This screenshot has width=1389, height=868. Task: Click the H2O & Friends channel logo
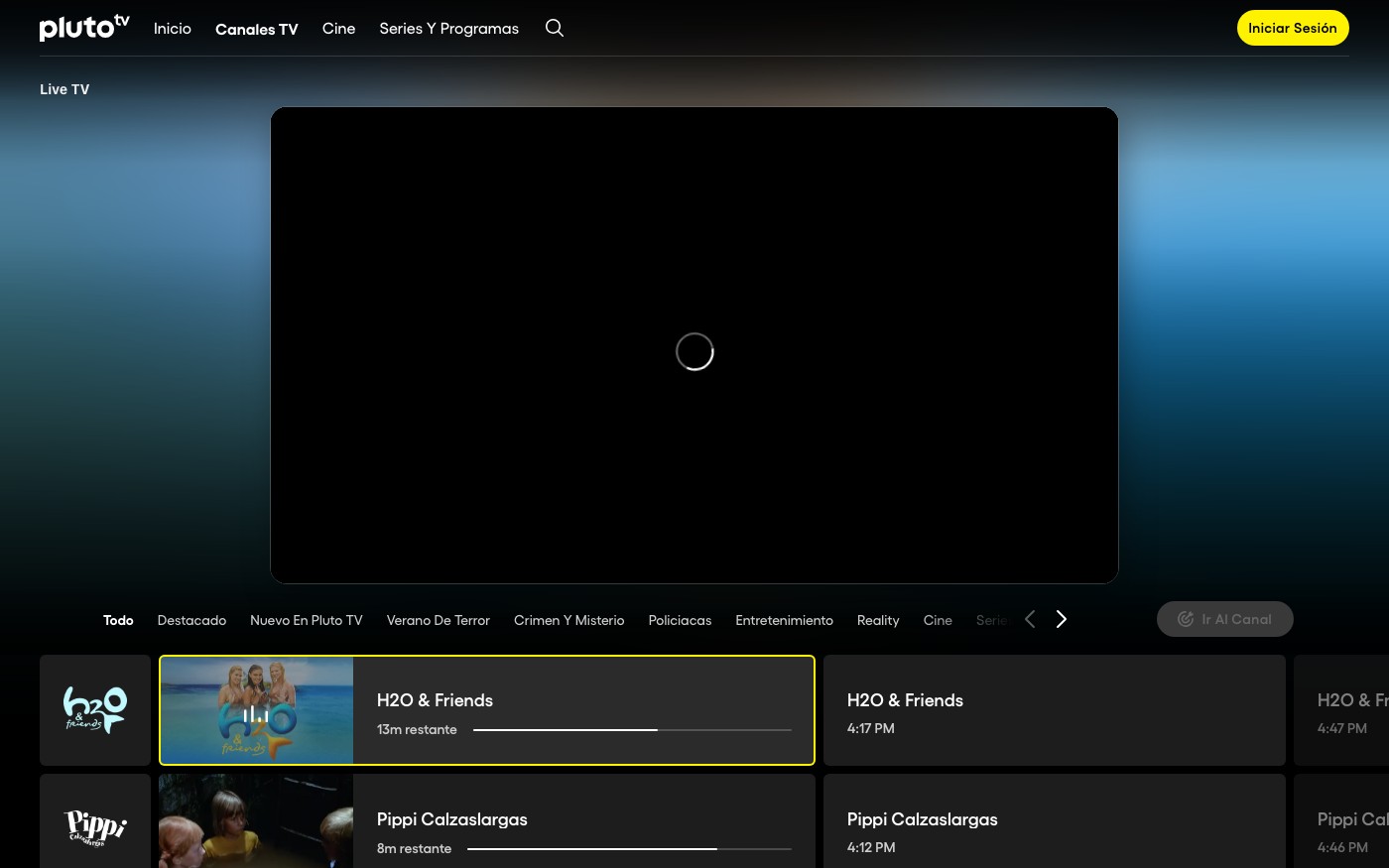point(95,710)
